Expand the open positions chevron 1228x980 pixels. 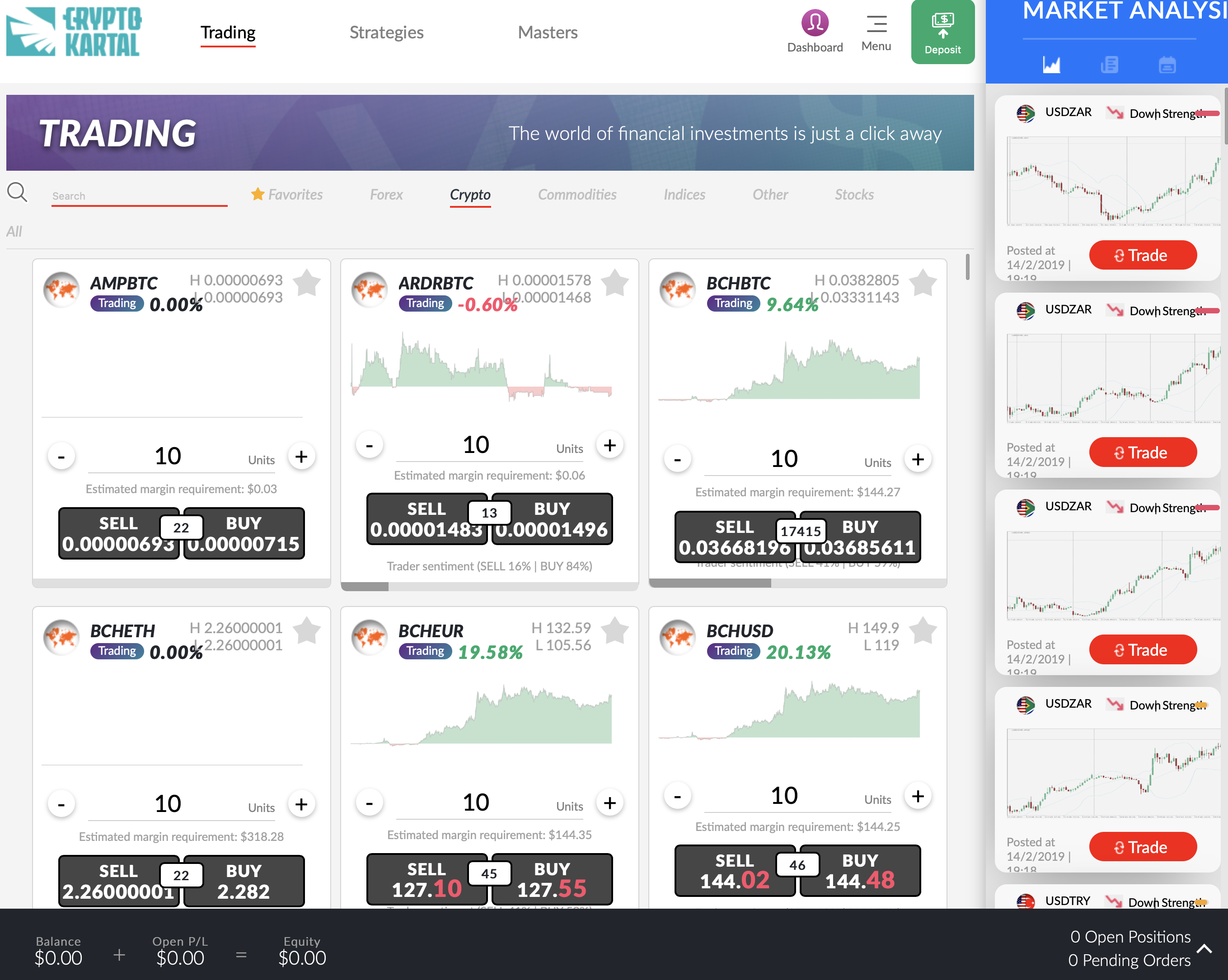pos(1204,949)
